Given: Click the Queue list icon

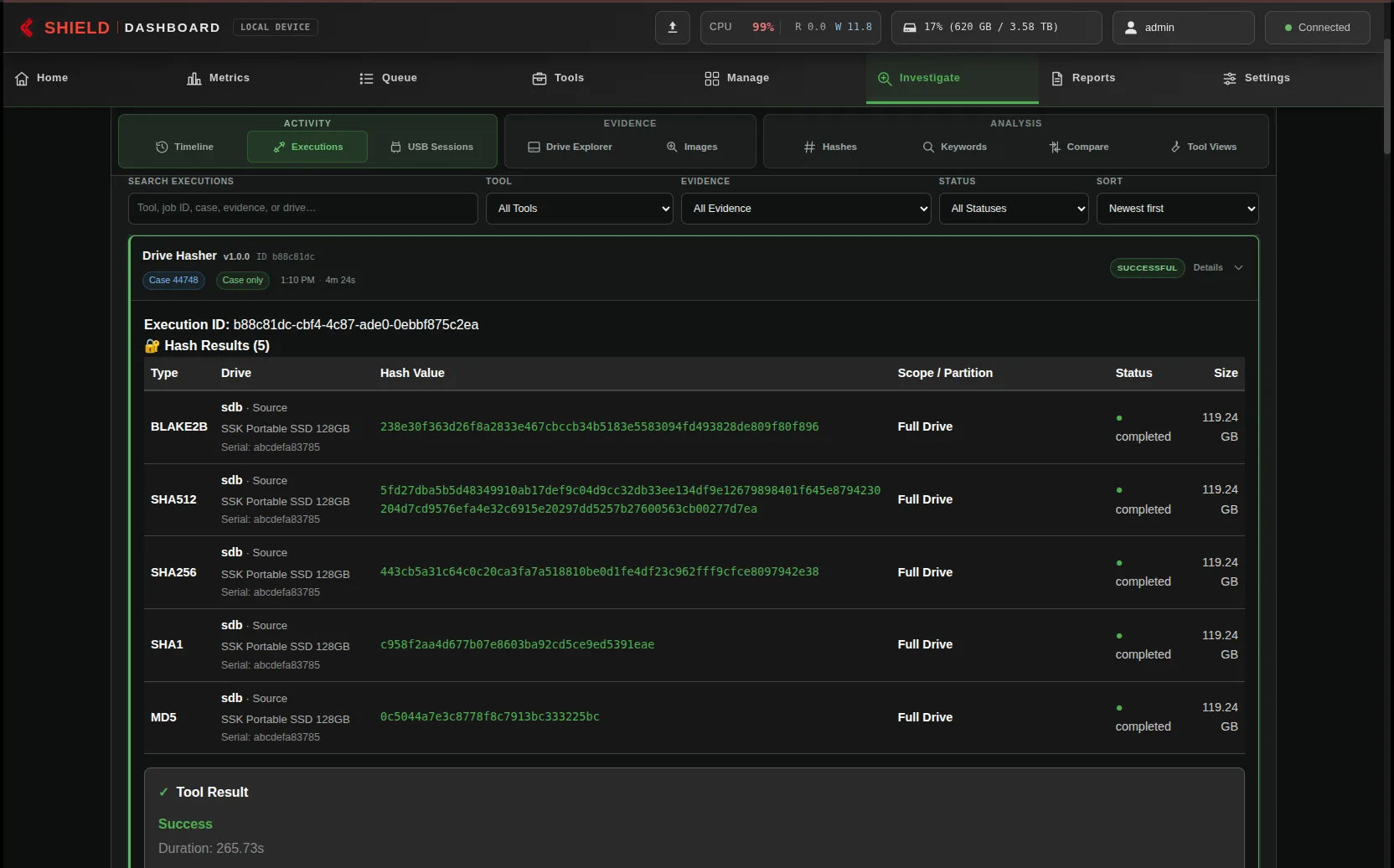Looking at the screenshot, I should point(366,79).
